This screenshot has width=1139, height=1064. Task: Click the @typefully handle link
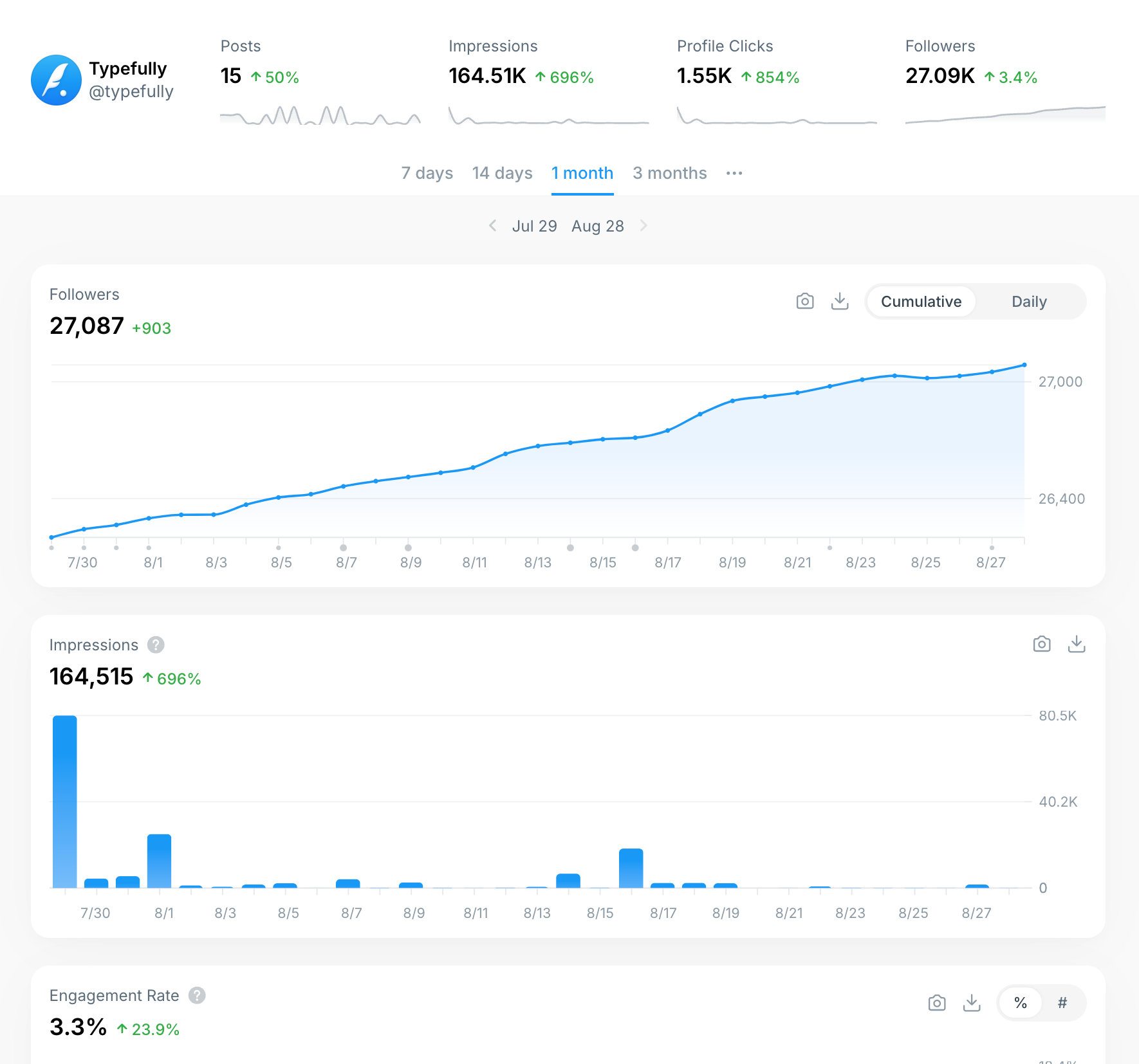click(131, 91)
